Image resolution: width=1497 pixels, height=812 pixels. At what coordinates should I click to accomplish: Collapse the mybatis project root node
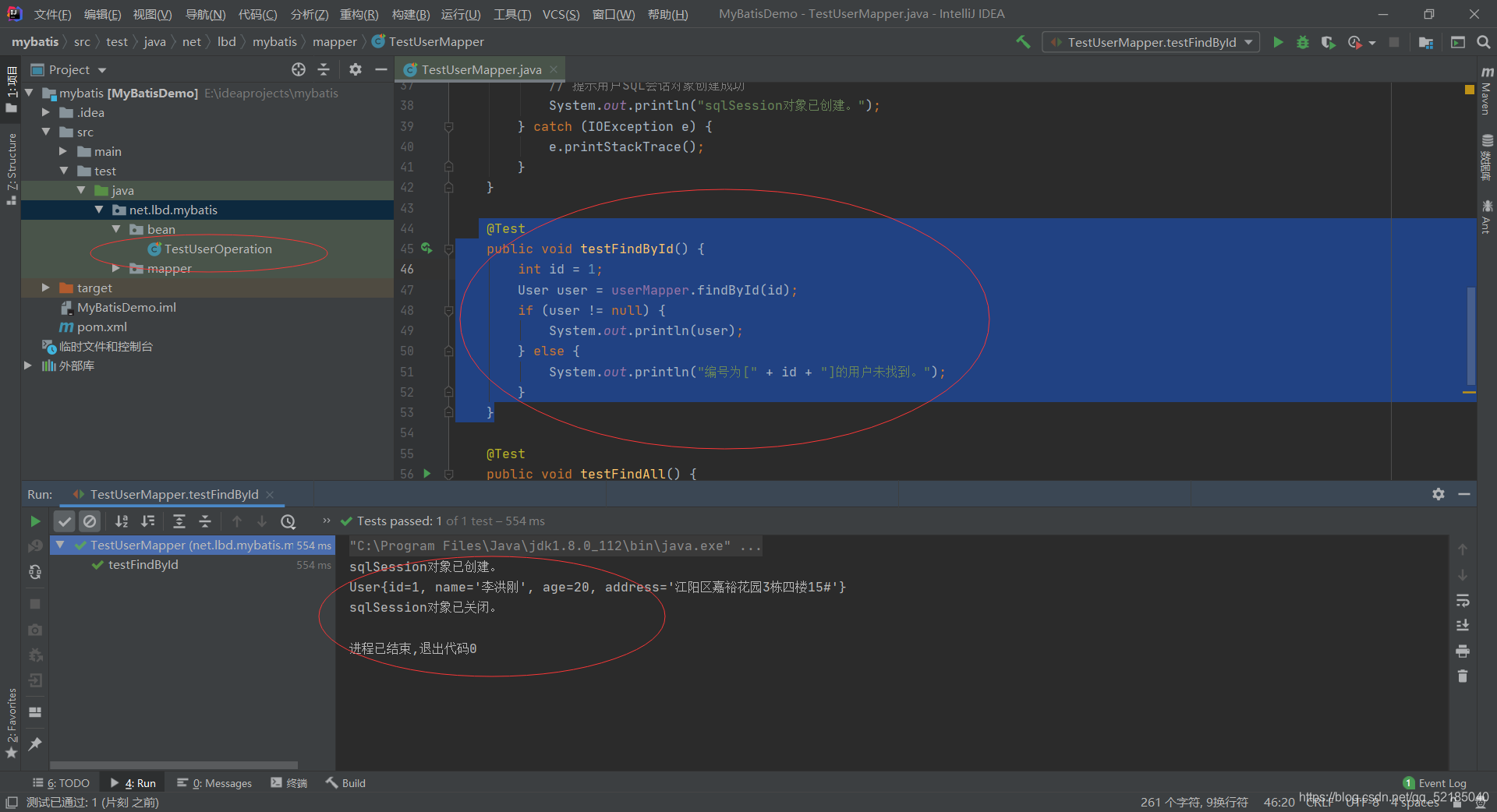30,93
